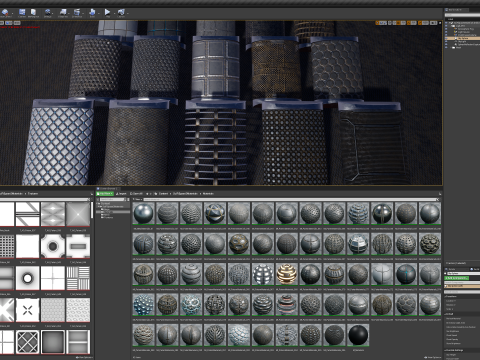Open Blueprints dropdown arrow
Screen dimensions: 480x360
click(x=69, y=13)
